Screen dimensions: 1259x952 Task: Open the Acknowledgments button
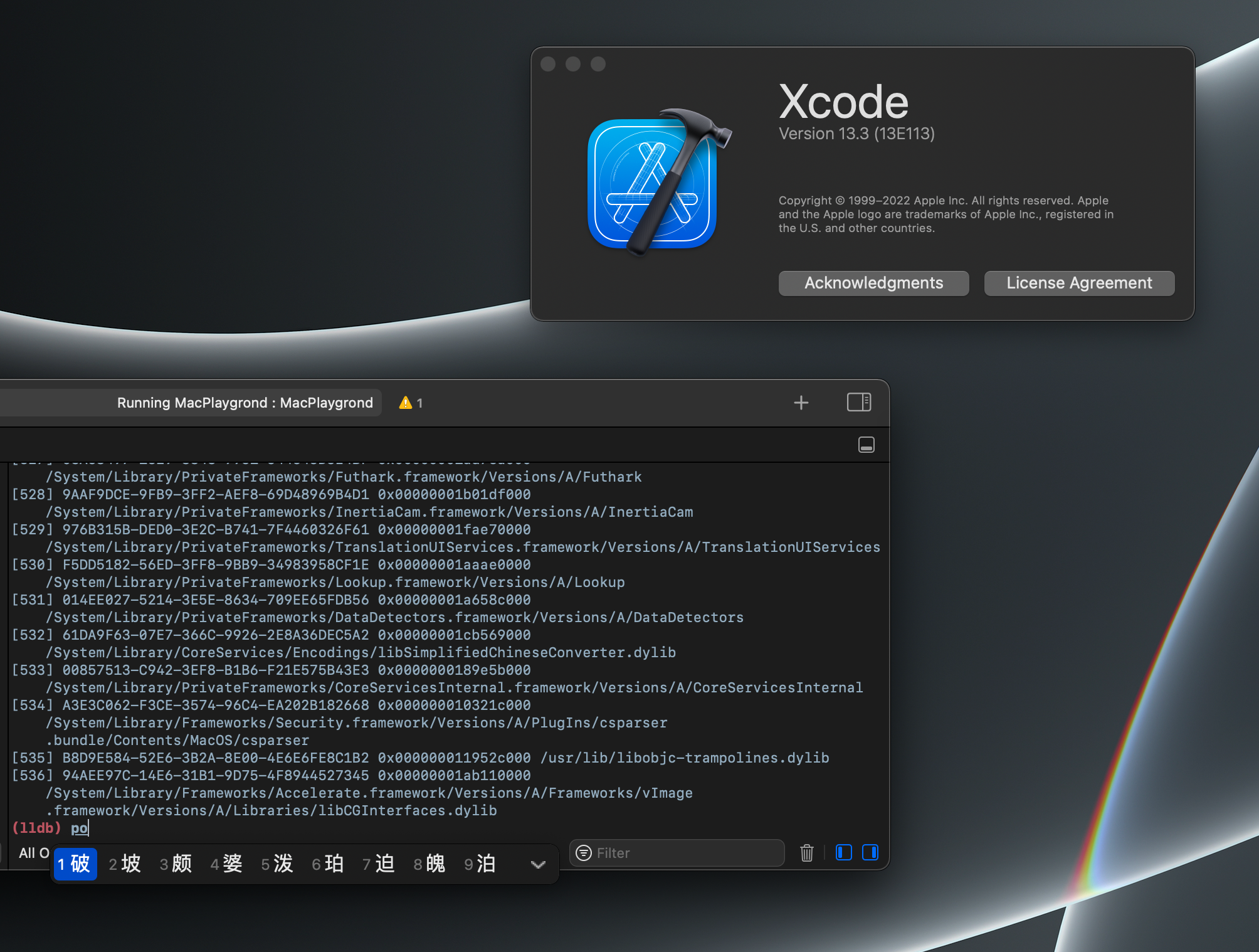pyautogui.click(x=873, y=283)
